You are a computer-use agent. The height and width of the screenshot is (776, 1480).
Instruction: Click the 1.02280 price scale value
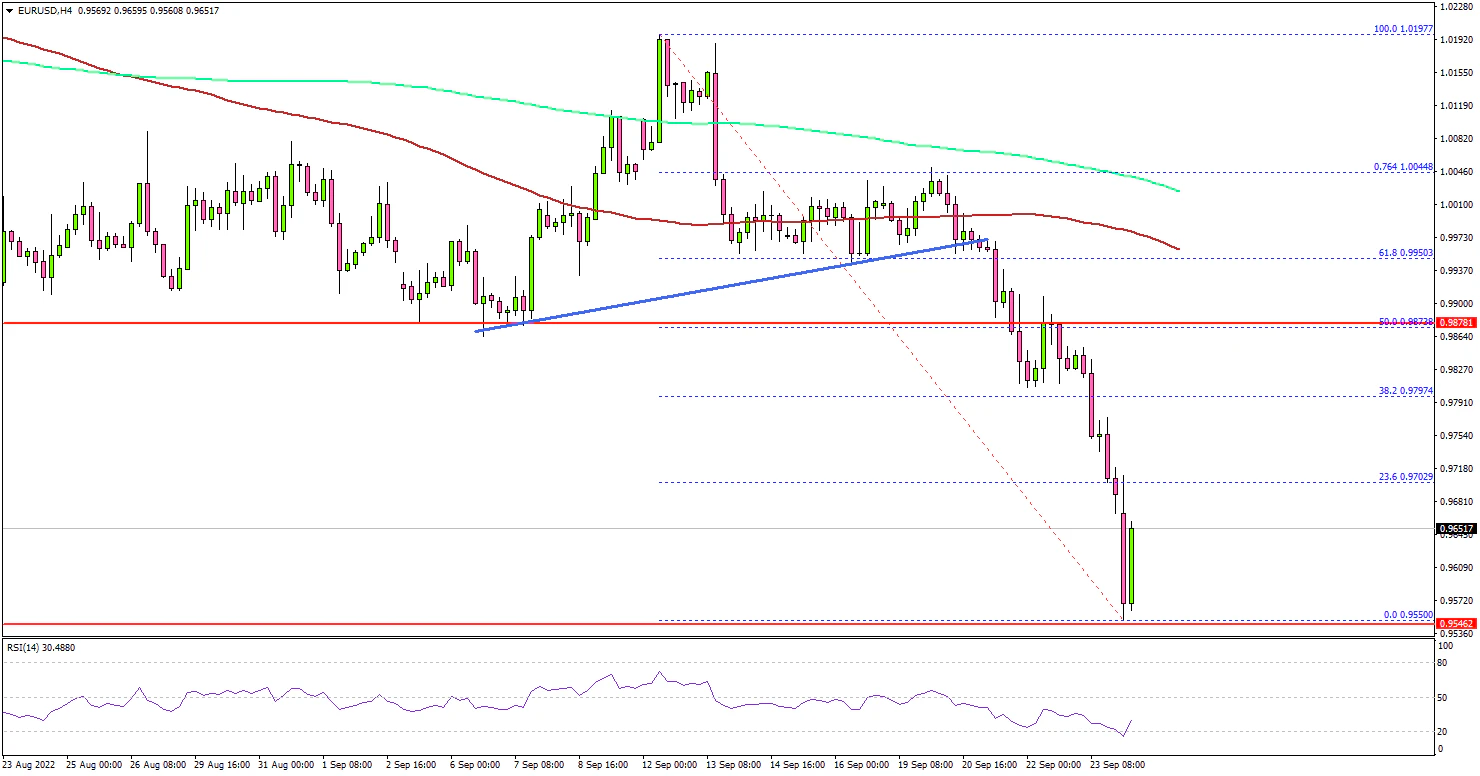click(x=1455, y=7)
